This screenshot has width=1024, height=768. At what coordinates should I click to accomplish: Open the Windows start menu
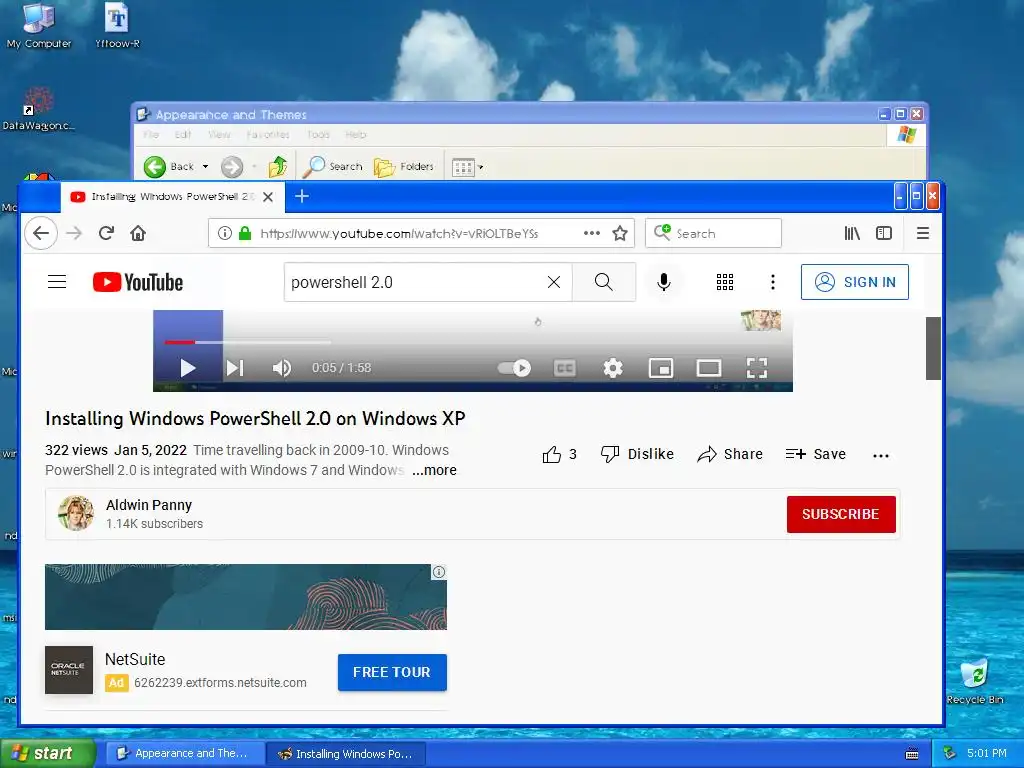(47, 753)
